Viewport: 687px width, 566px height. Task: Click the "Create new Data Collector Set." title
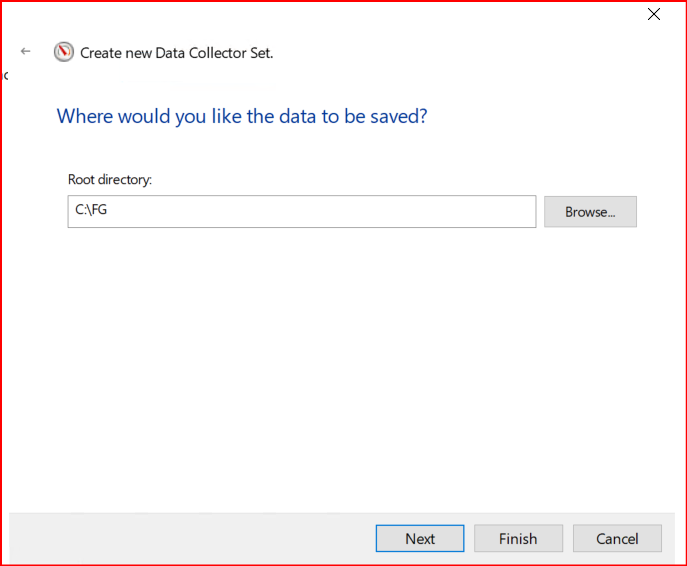[176, 53]
